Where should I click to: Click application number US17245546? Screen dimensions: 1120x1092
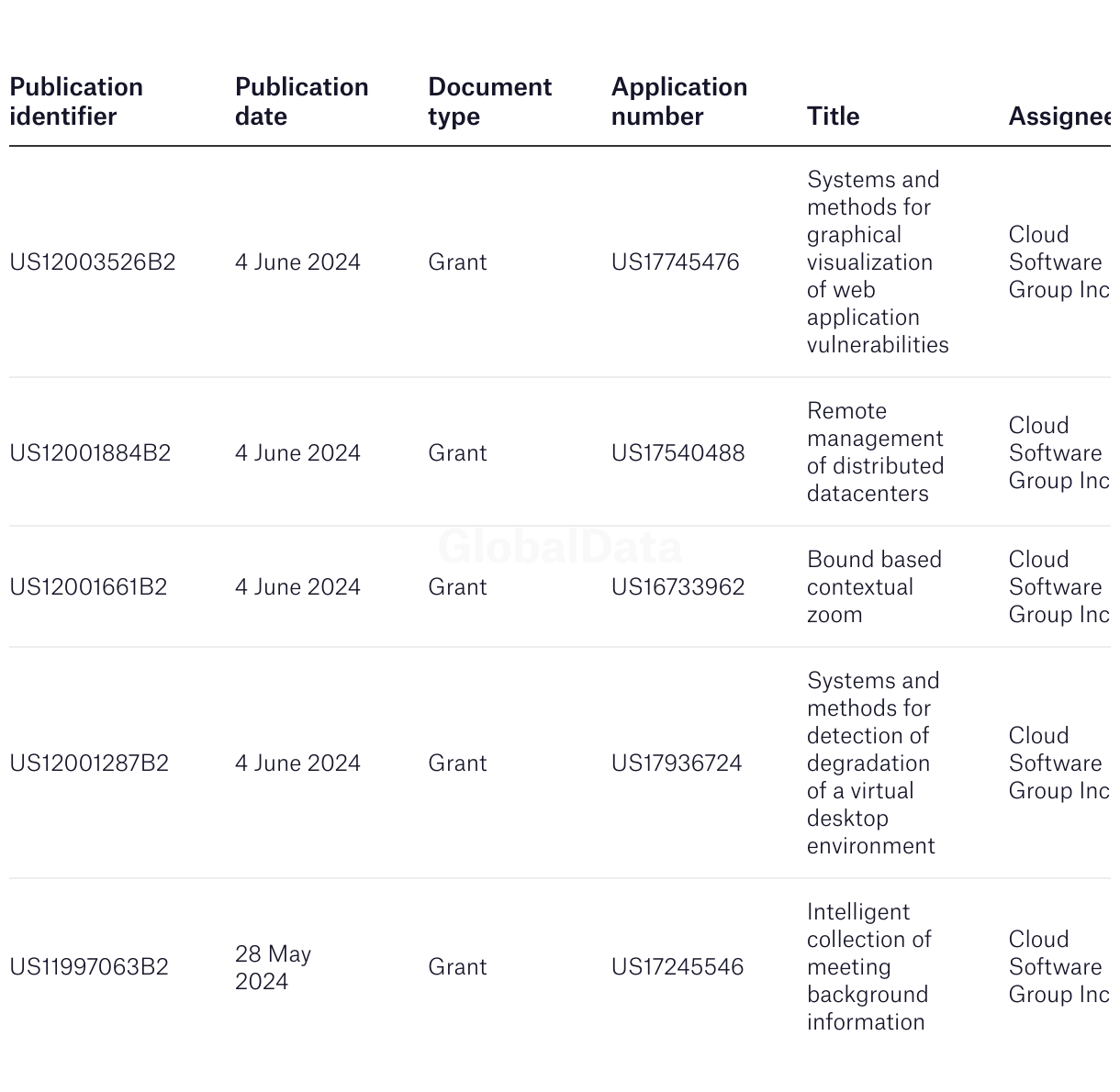pyautogui.click(x=678, y=967)
